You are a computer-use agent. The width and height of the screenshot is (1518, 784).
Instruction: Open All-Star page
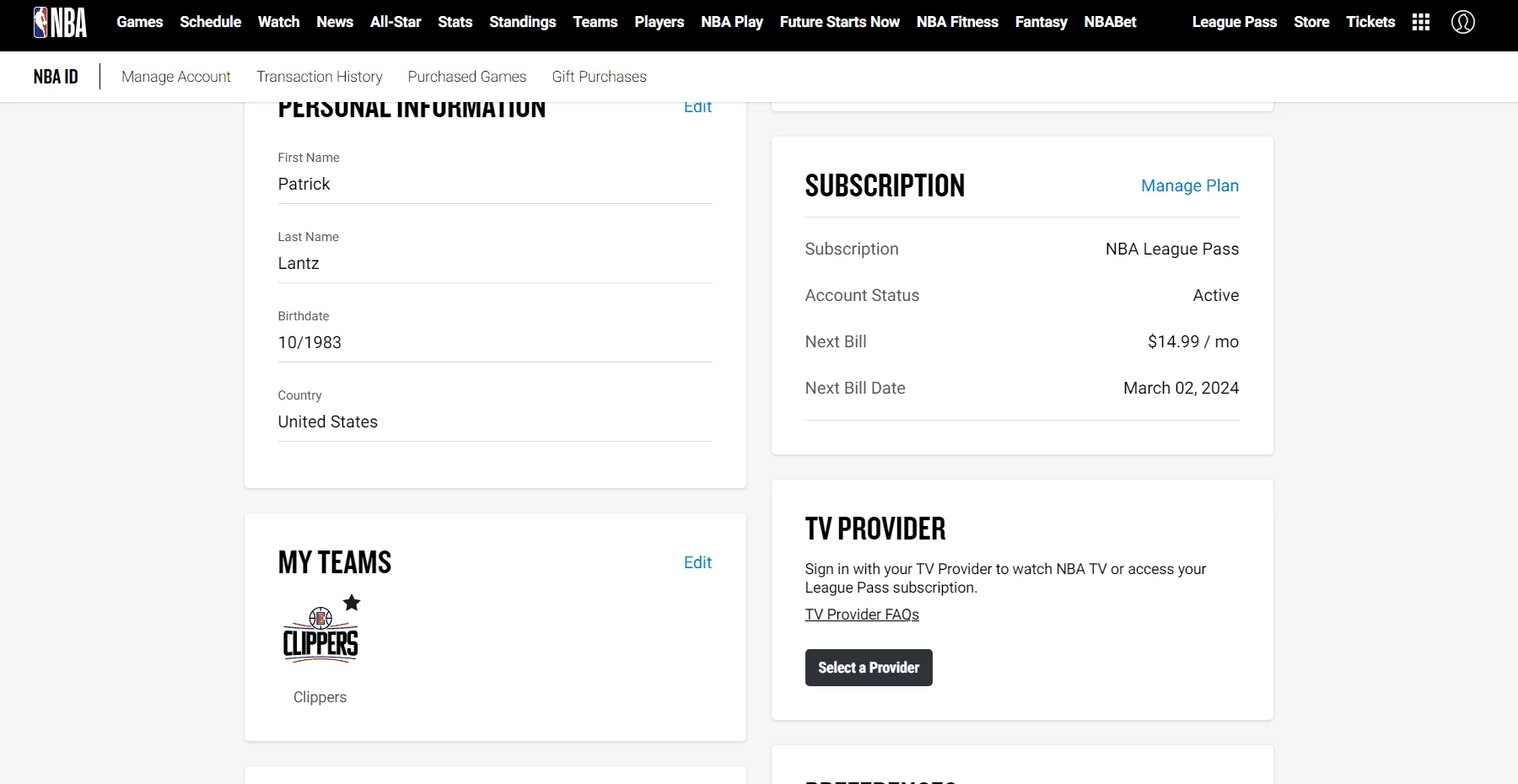(x=396, y=22)
